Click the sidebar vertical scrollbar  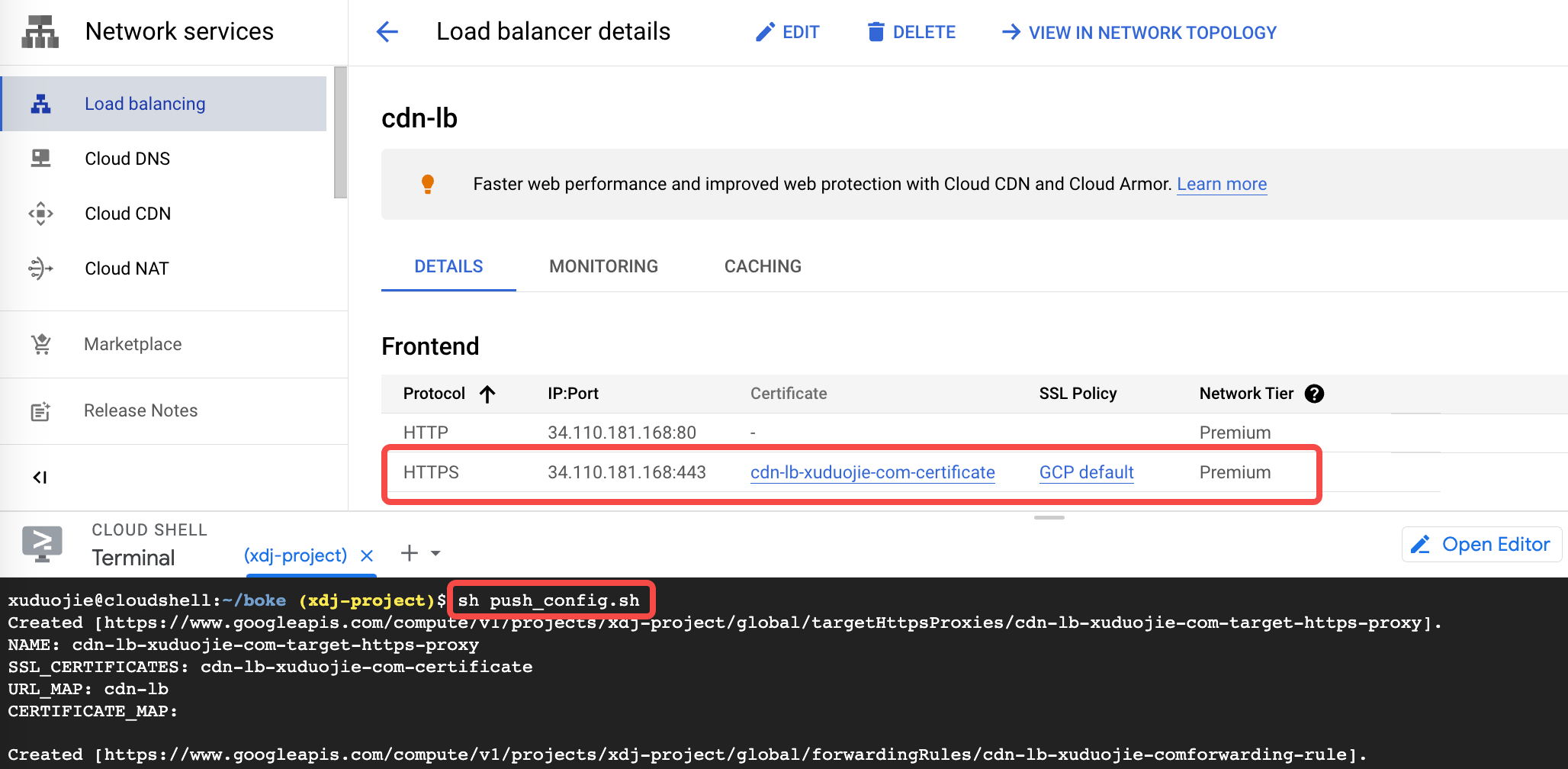click(340, 133)
